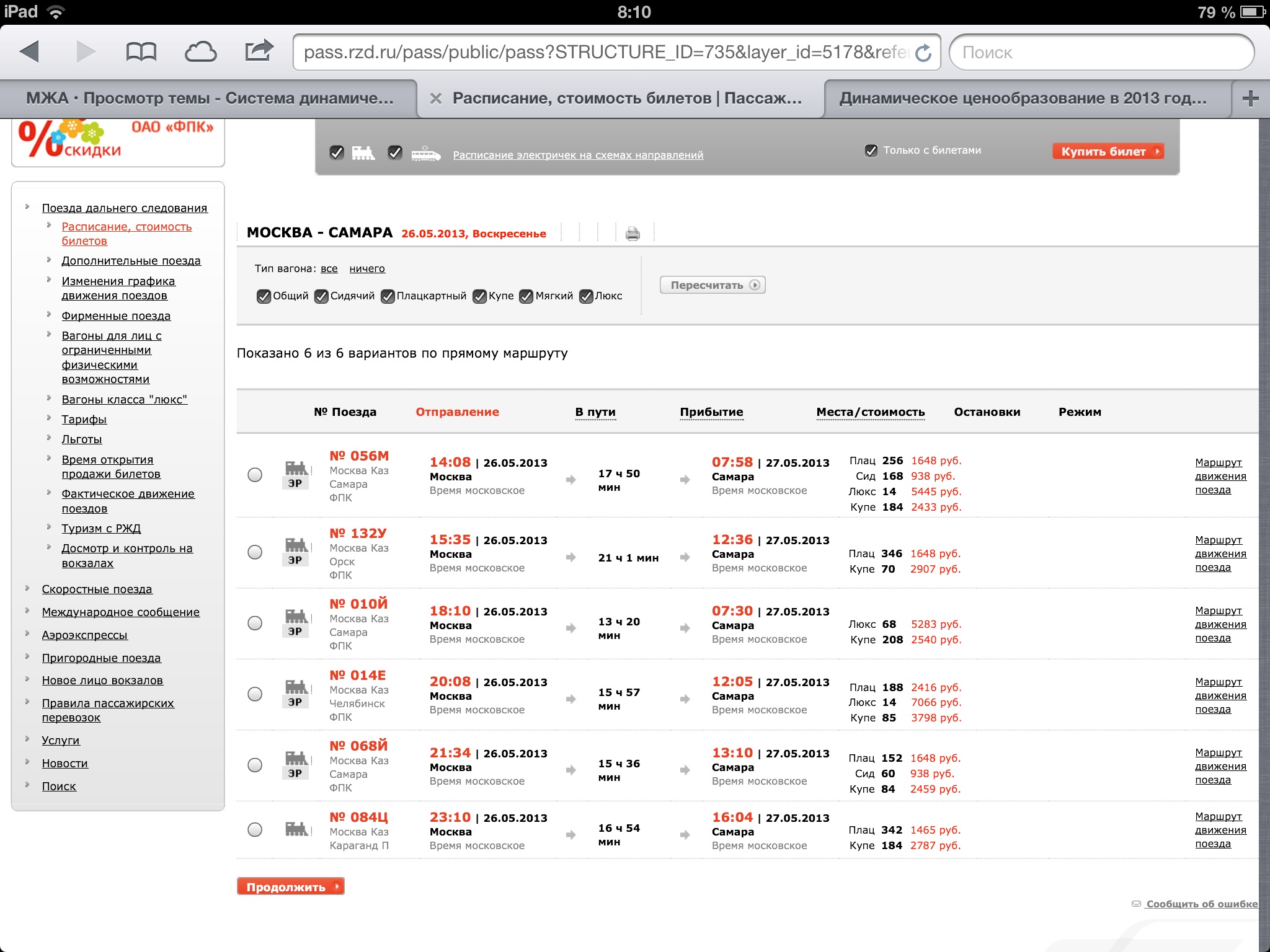Viewport: 1270px width, 952px height.
Task: Sort results by В пути column
Action: [x=595, y=412]
